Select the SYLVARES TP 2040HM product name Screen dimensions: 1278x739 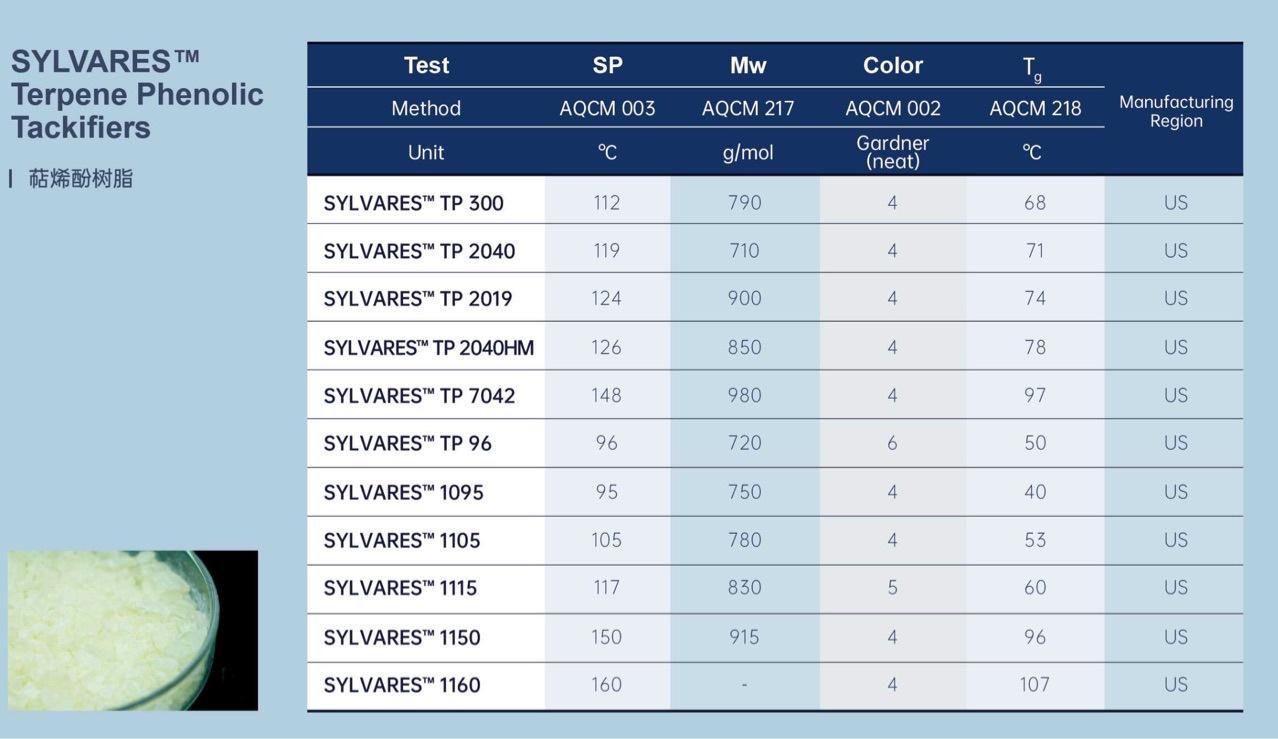click(x=428, y=348)
